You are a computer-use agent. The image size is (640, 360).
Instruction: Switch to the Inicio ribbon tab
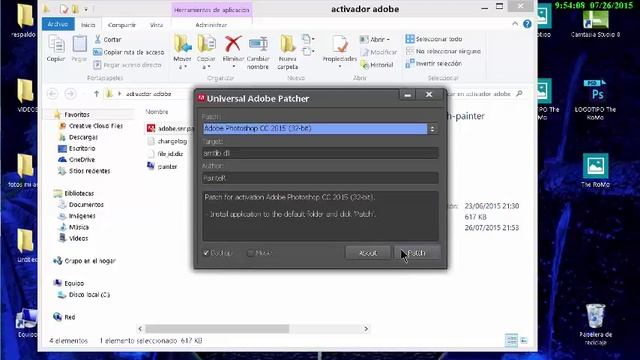[x=88, y=25]
